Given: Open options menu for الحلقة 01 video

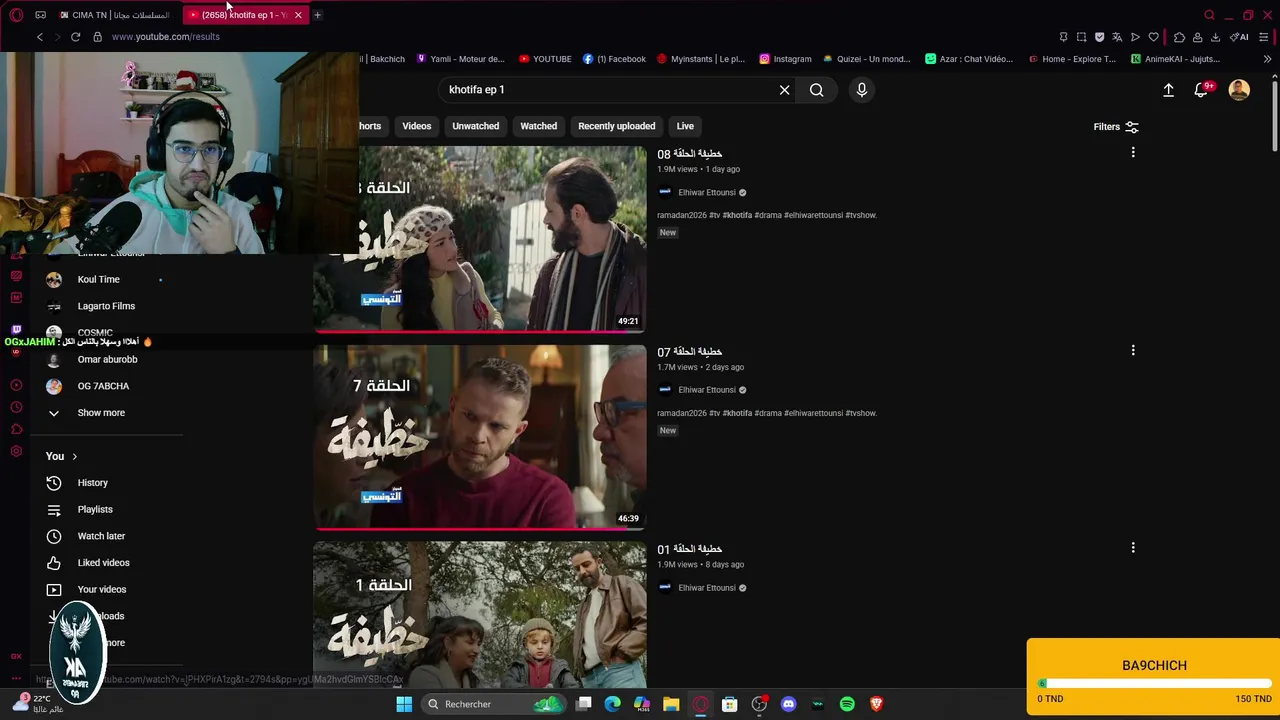Looking at the screenshot, I should pyautogui.click(x=1133, y=548).
